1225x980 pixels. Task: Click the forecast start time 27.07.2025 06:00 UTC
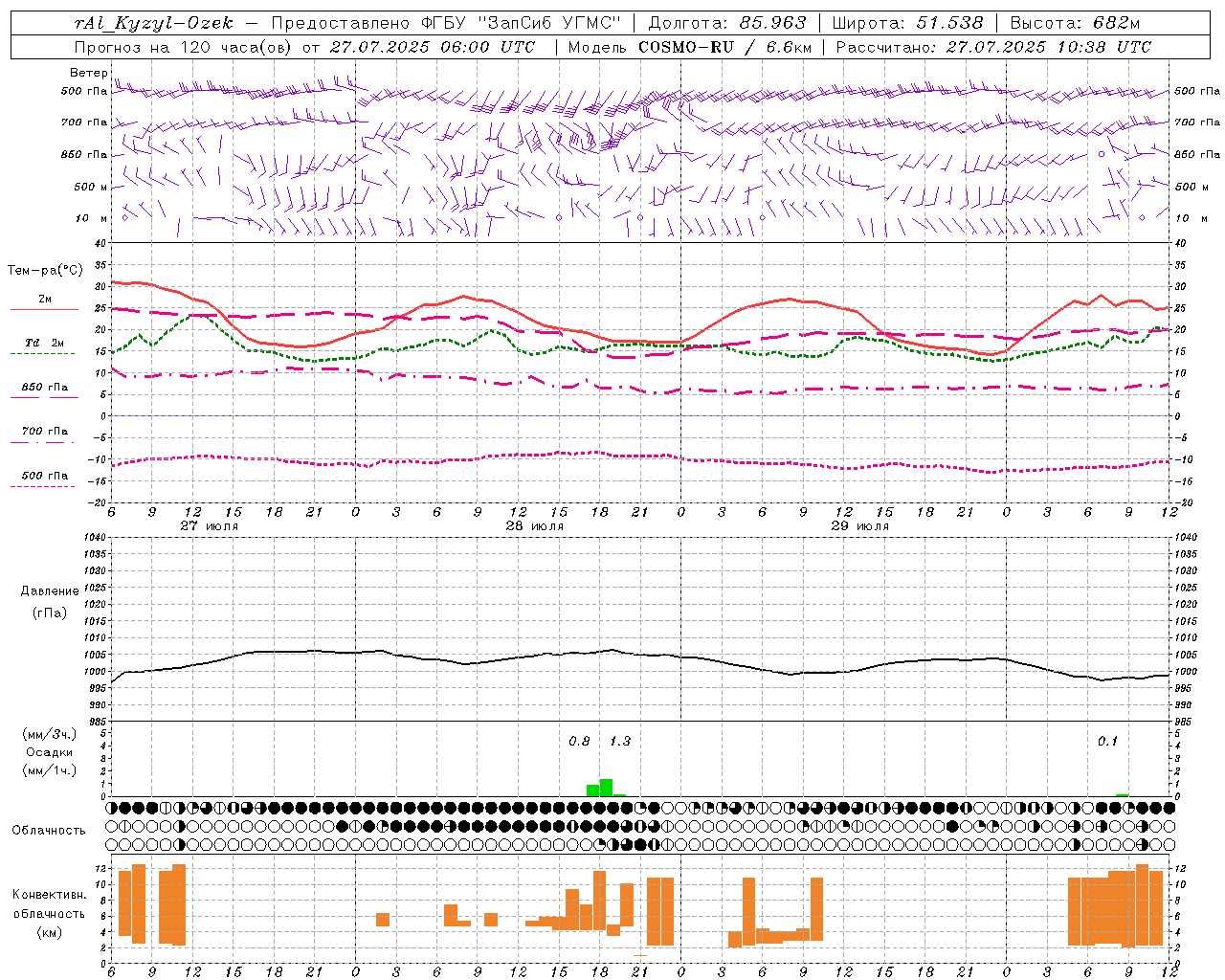[x=433, y=47]
